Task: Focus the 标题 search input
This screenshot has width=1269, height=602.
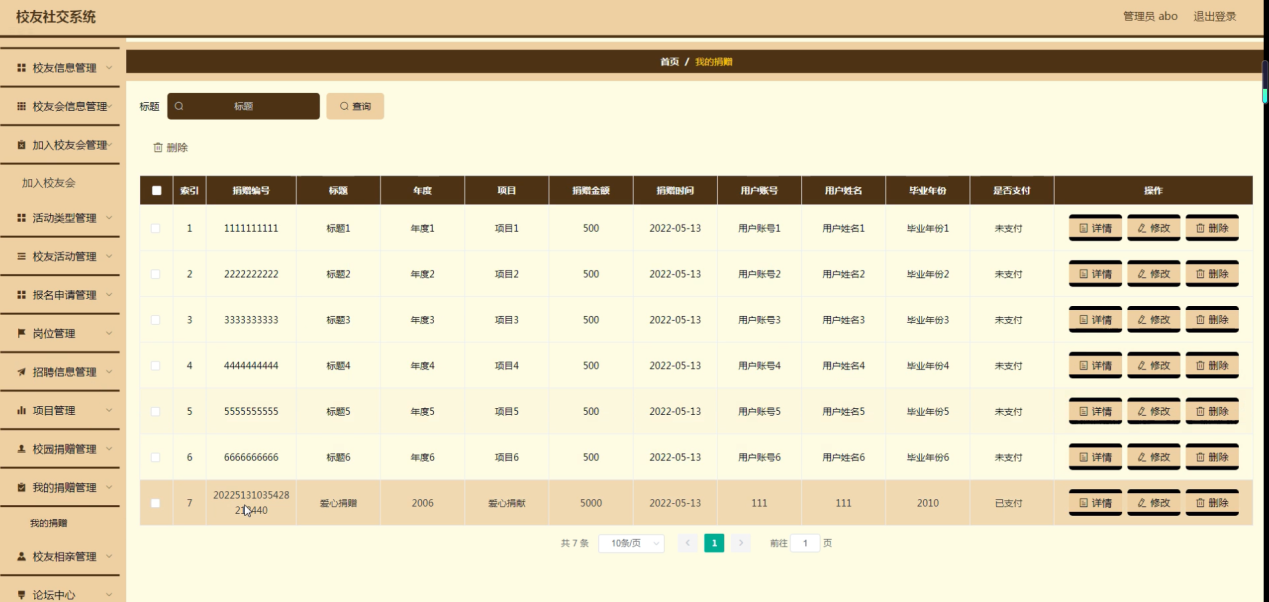Action: [243, 106]
